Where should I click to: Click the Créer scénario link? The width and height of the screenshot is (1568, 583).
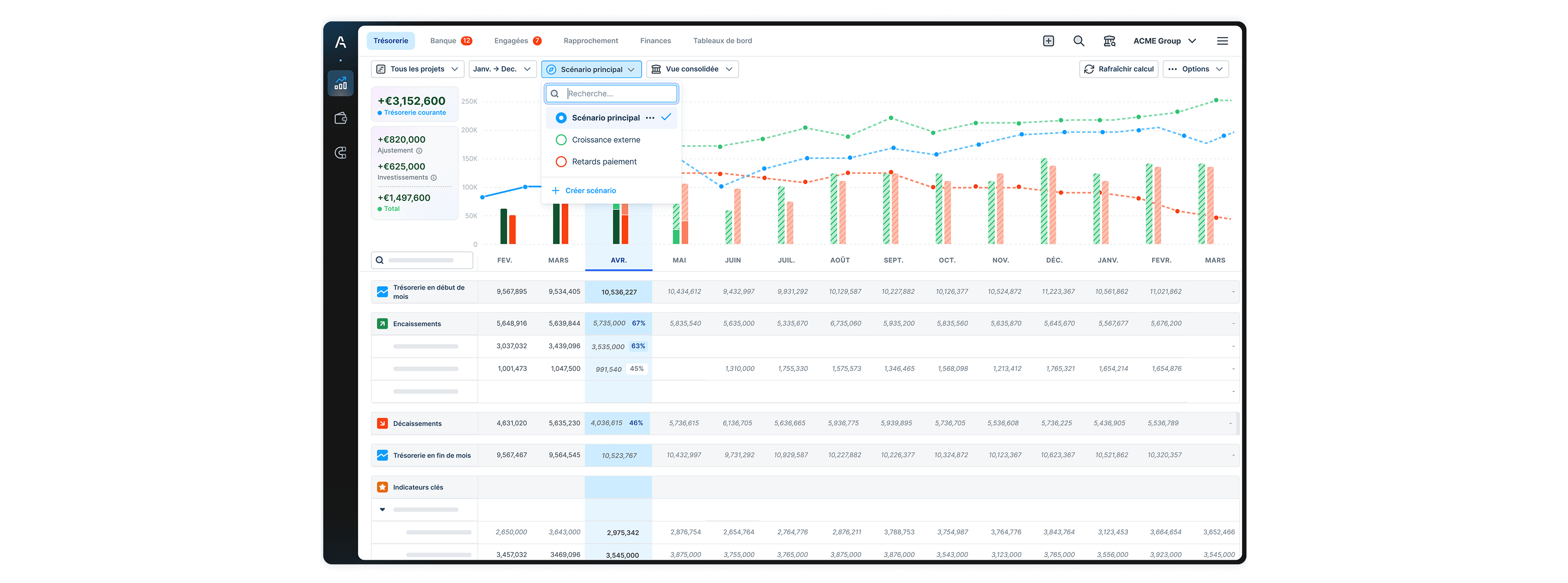tap(590, 190)
